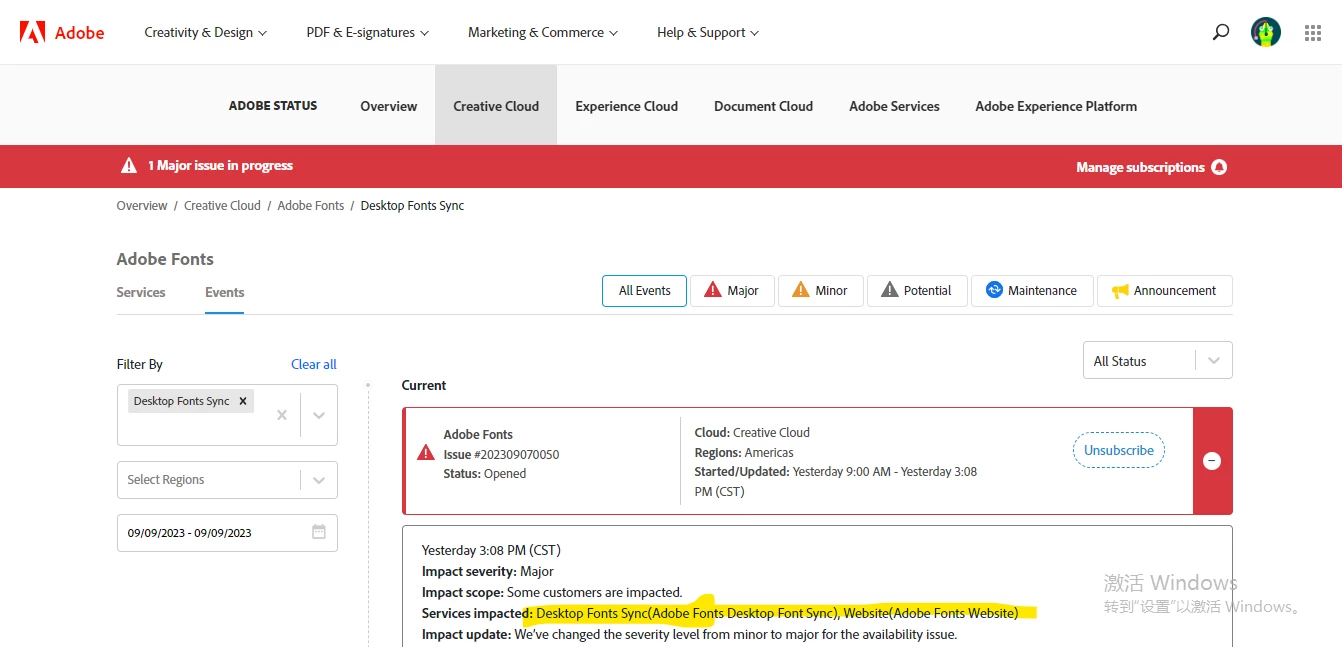This screenshot has height=647, width=1342.
Task: Switch to the Experience Cloud tab
Action: [x=627, y=106]
